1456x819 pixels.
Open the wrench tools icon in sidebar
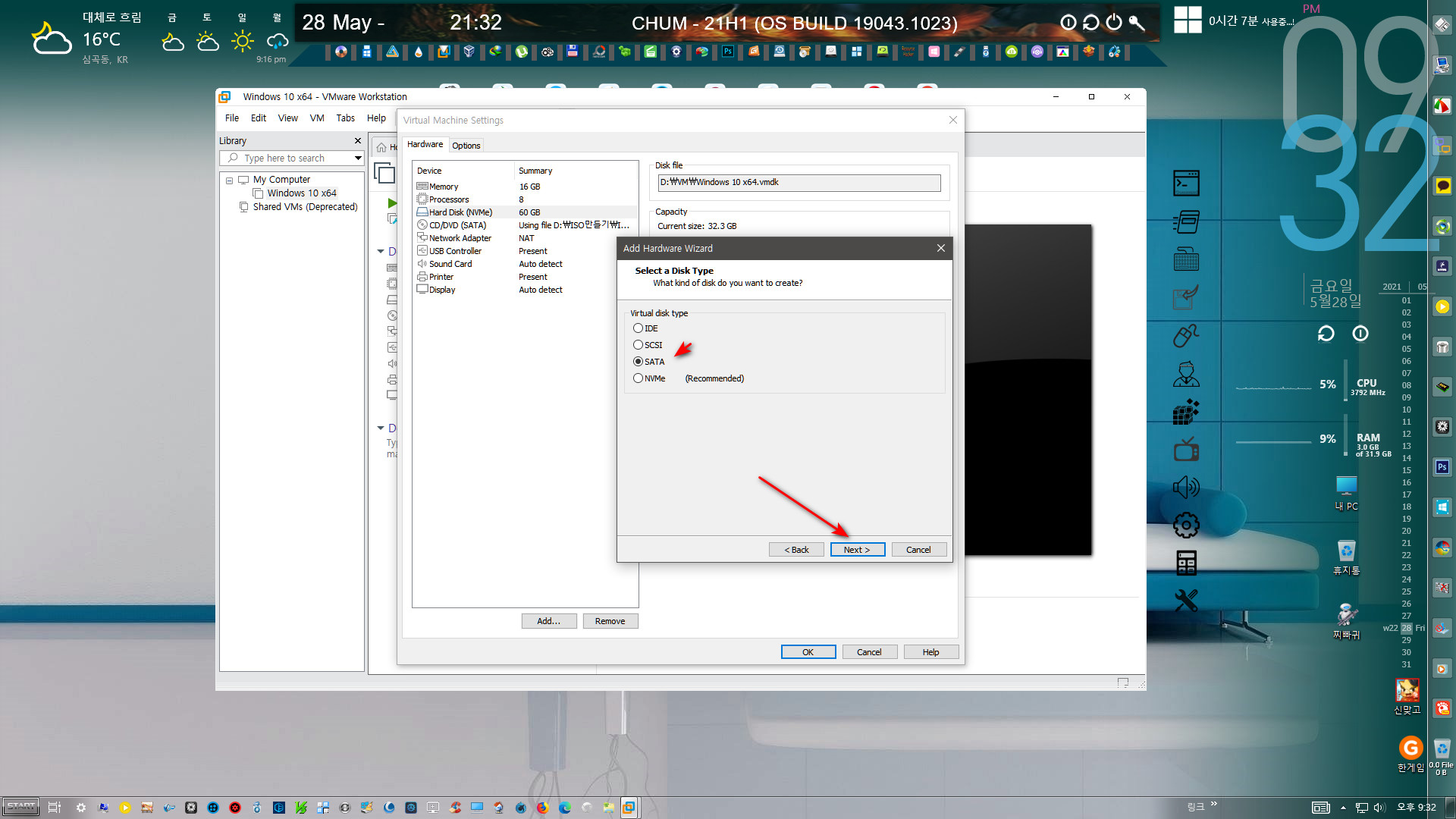click(1186, 601)
